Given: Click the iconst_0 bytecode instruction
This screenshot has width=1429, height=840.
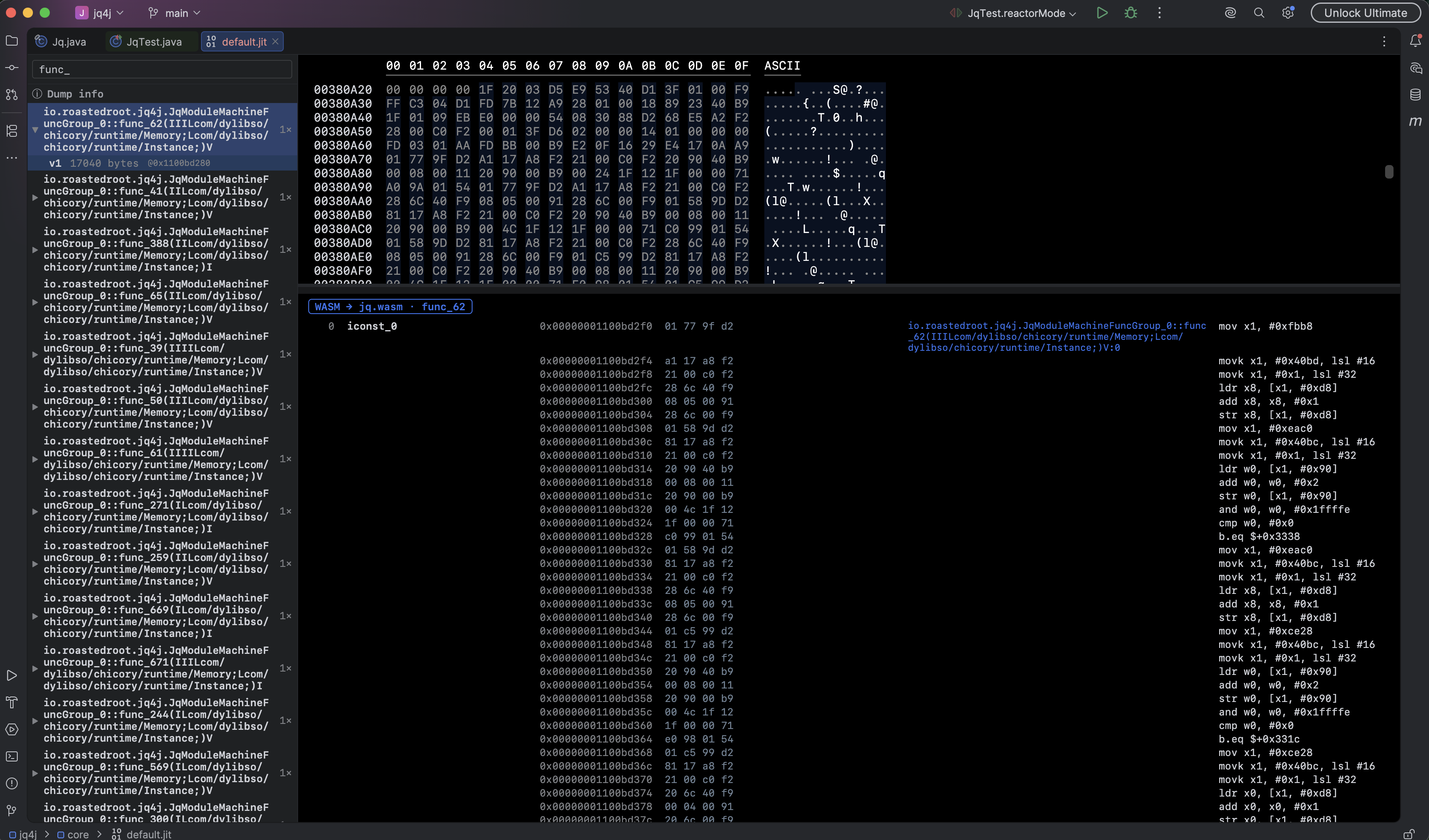Looking at the screenshot, I should coord(372,326).
